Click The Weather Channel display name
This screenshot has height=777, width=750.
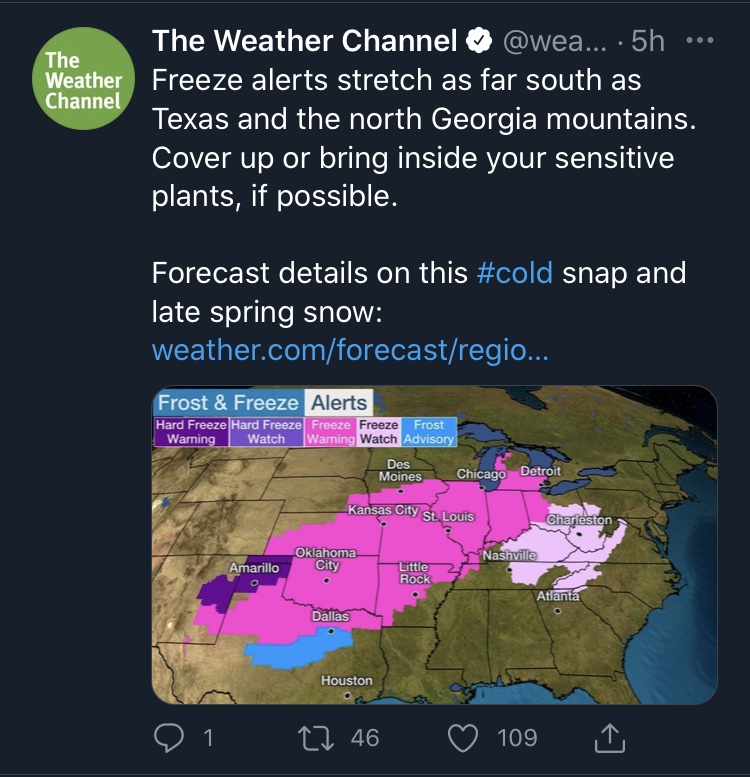pyautogui.click(x=305, y=41)
